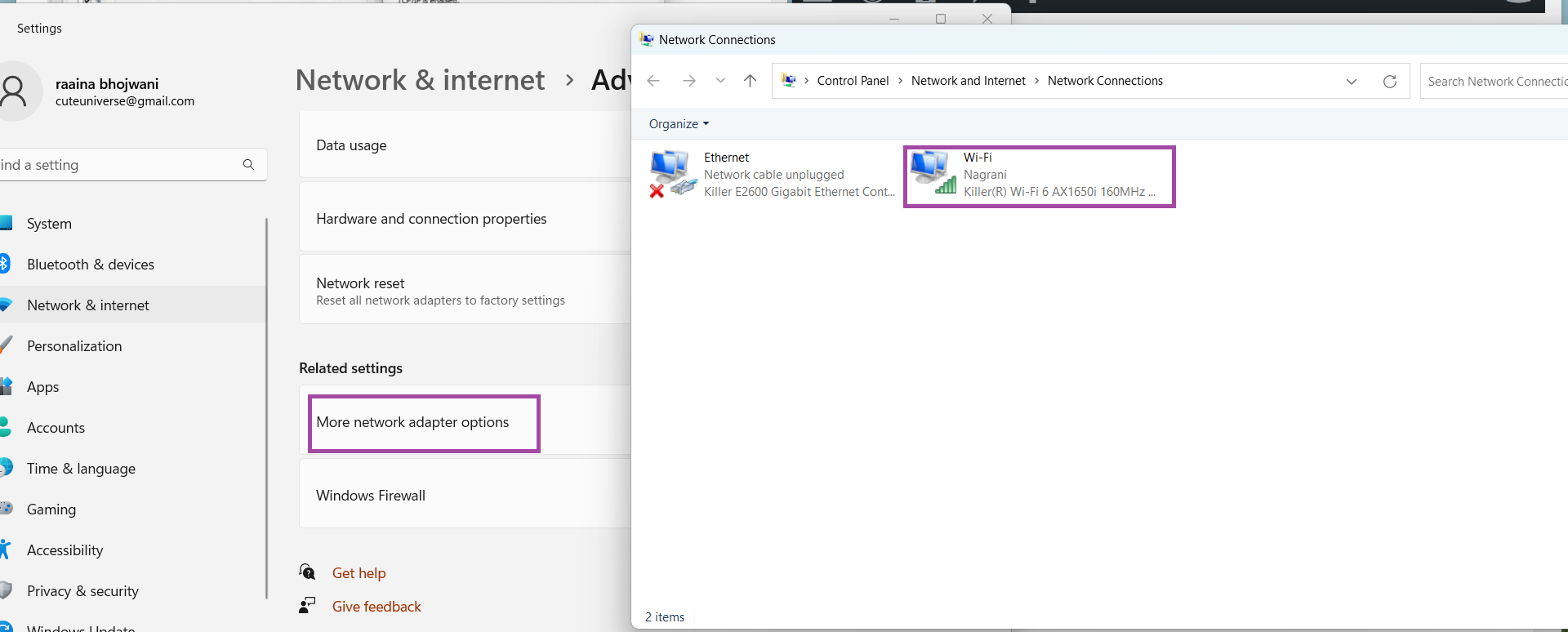Click Network Connections title bar icon
Viewport: 1568px width, 632px height.
[x=647, y=39]
